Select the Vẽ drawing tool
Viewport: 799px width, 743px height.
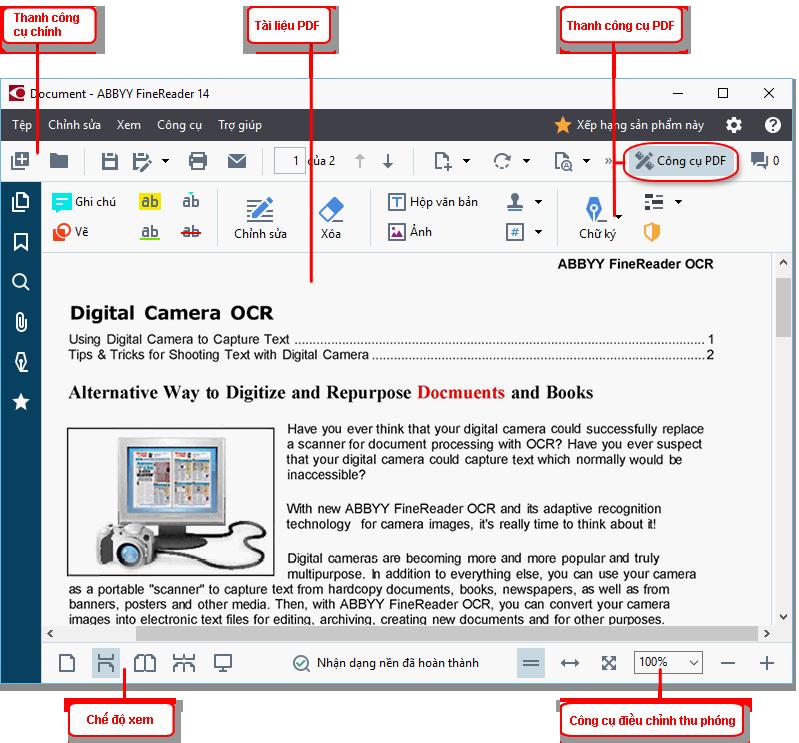click(x=70, y=232)
